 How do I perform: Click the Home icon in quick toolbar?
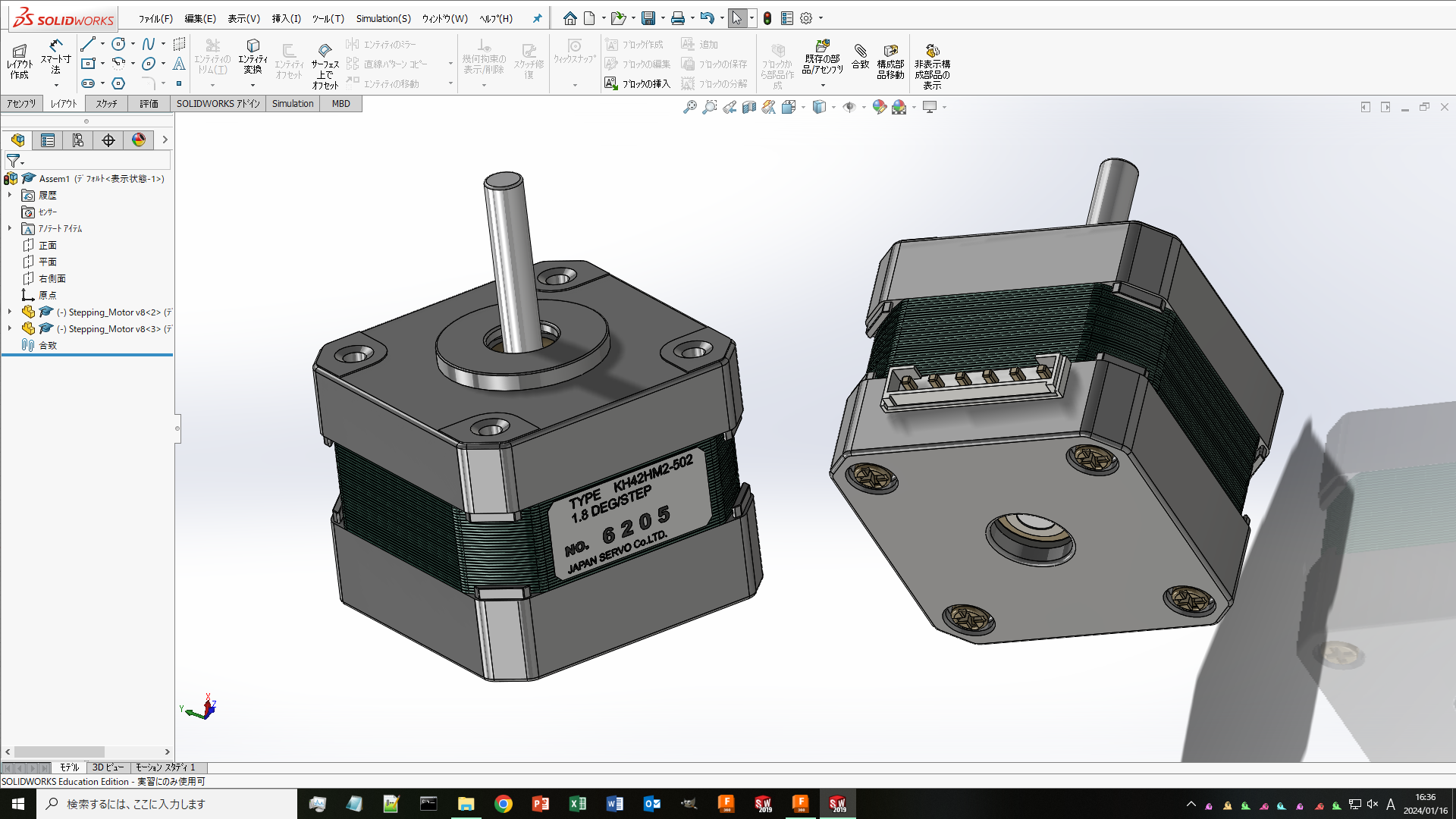[x=570, y=18]
